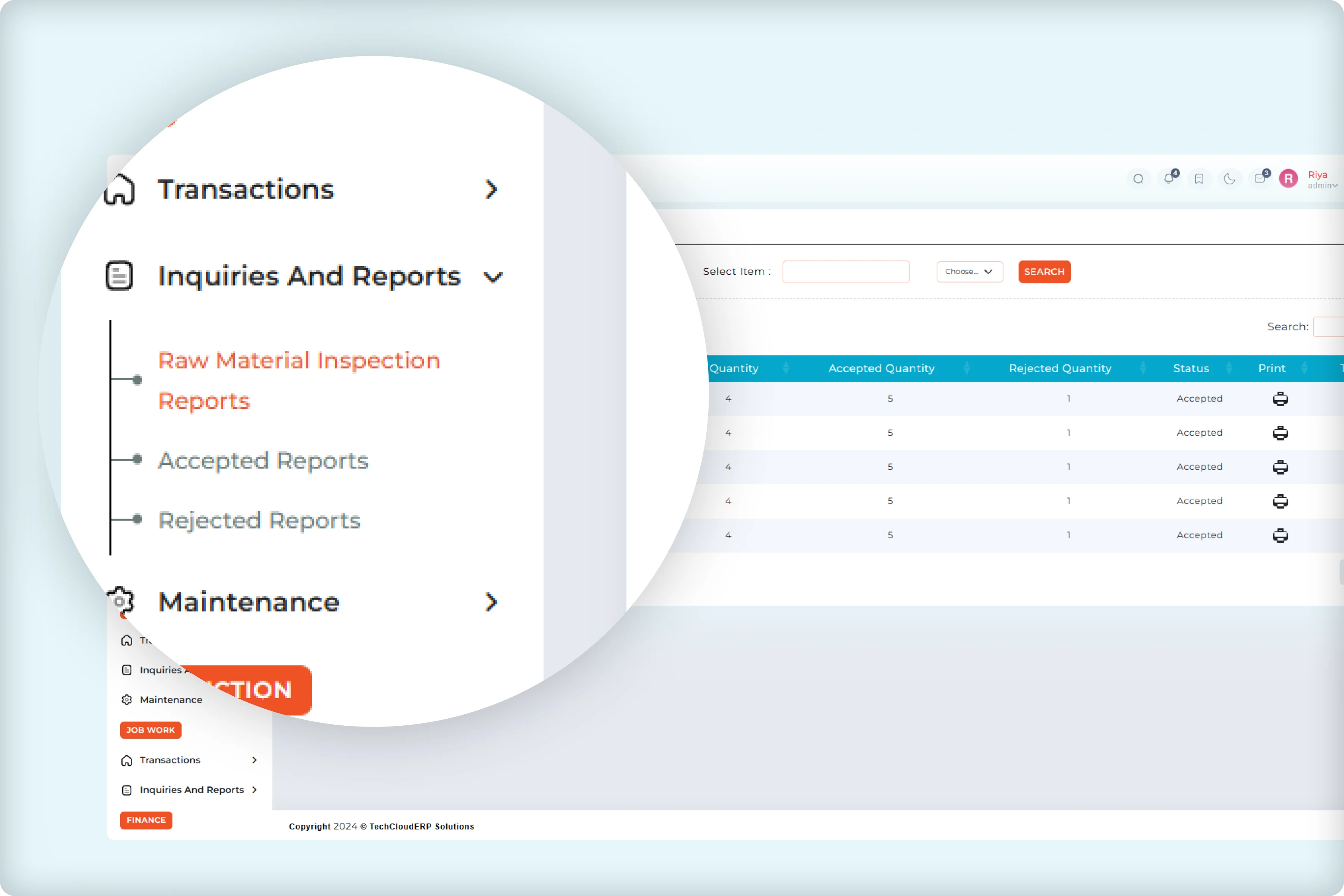Click the FINANCE module label

(146, 820)
